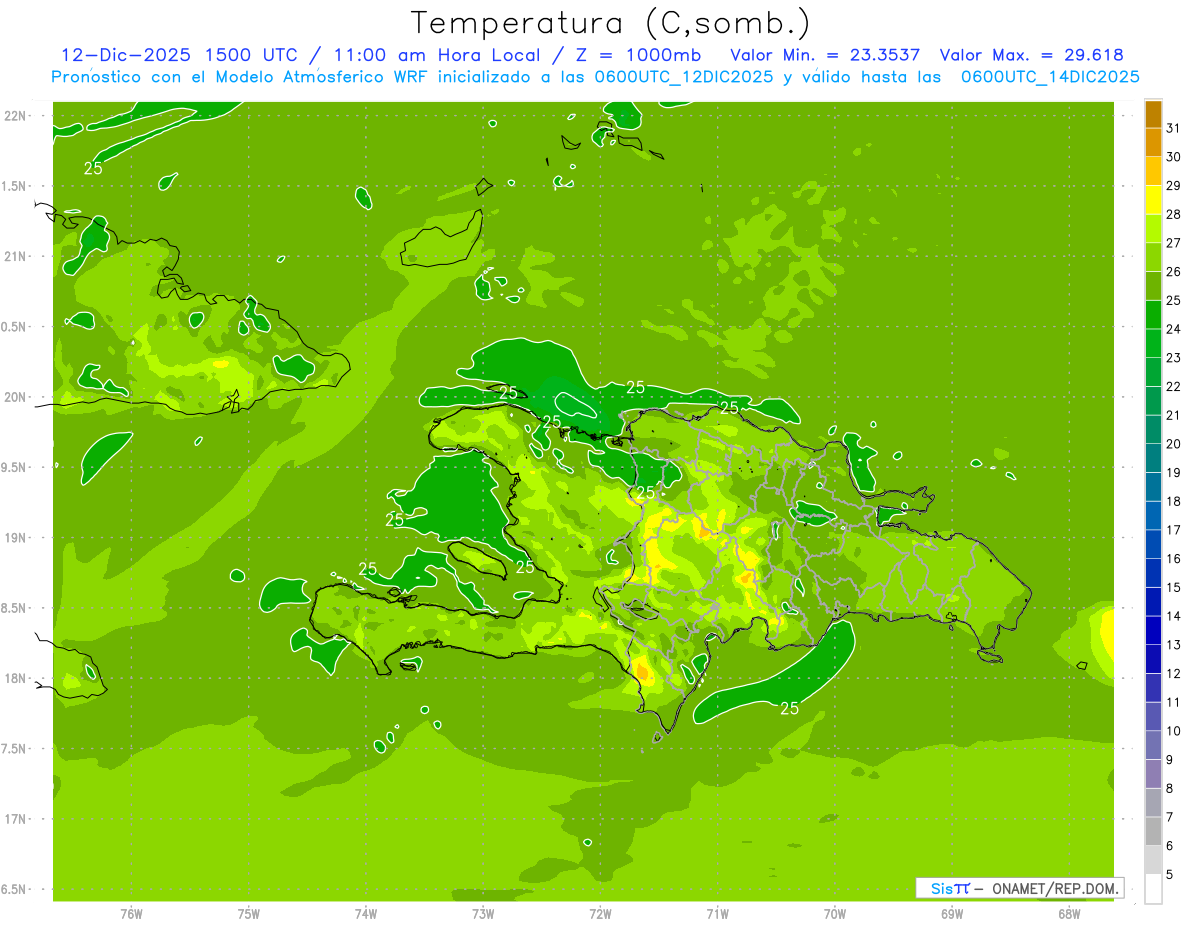
Task: Click the '31' color bar label
Action: pos(1173,128)
